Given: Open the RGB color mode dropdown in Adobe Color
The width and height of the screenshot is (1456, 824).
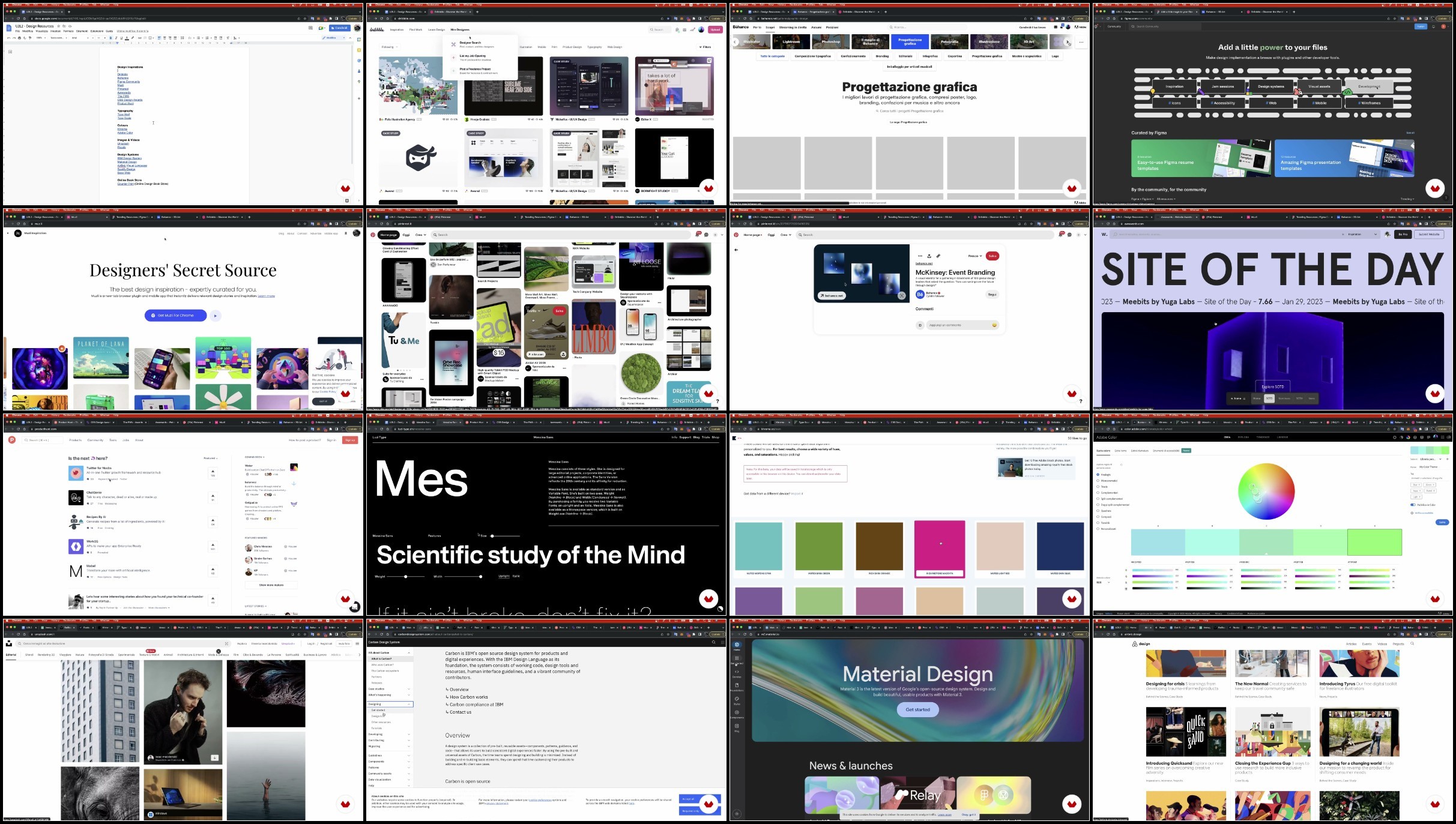Looking at the screenshot, I should tap(1104, 582).
